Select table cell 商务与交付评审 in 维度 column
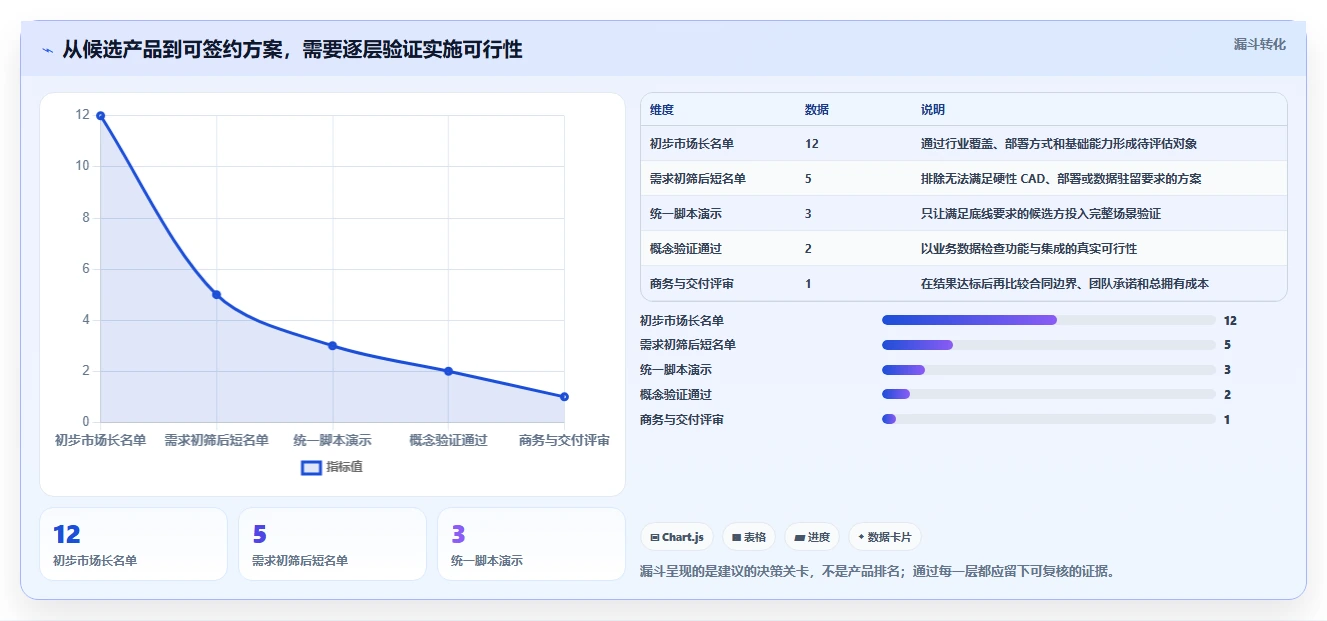The height and width of the screenshot is (621, 1327). pyautogui.click(x=691, y=284)
